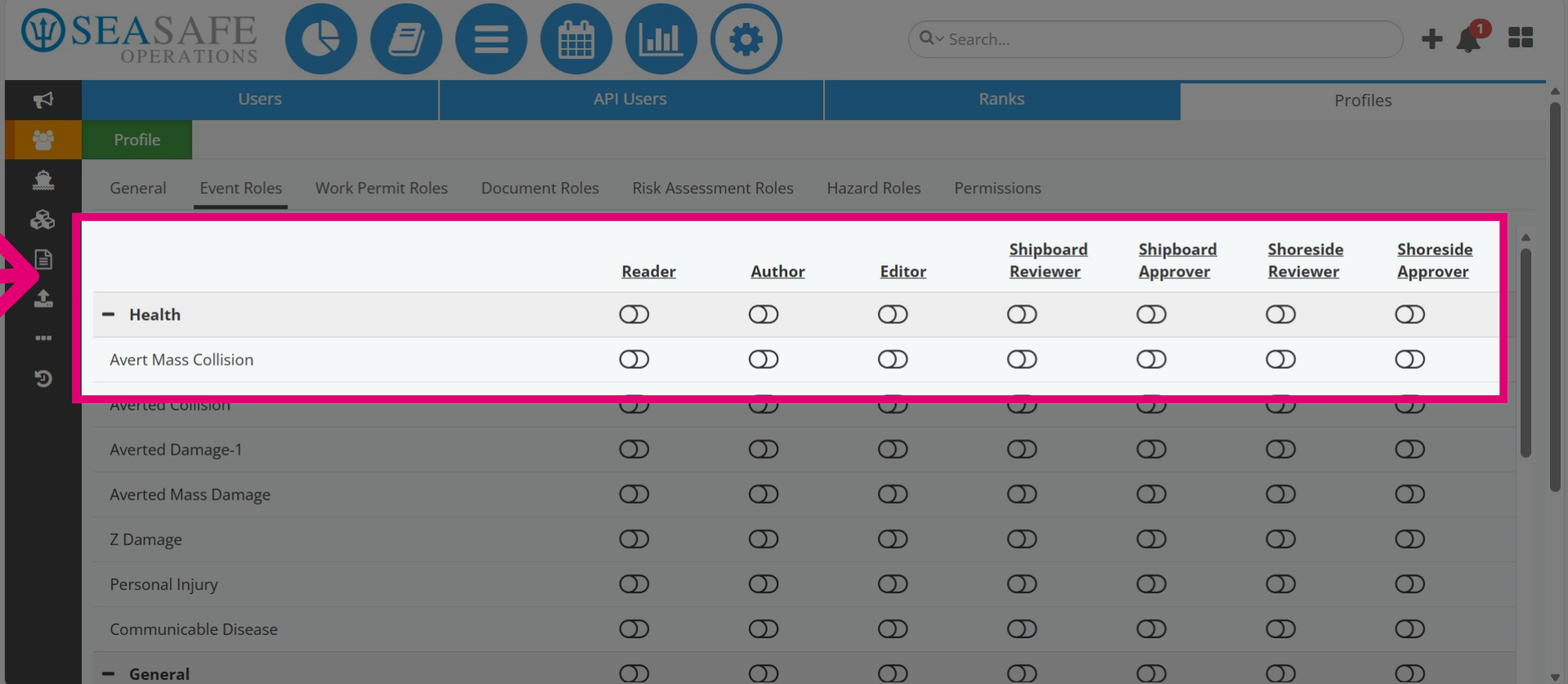1568x684 pixels.
Task: Click the Shipboard Approver column header
Action: (x=1178, y=260)
